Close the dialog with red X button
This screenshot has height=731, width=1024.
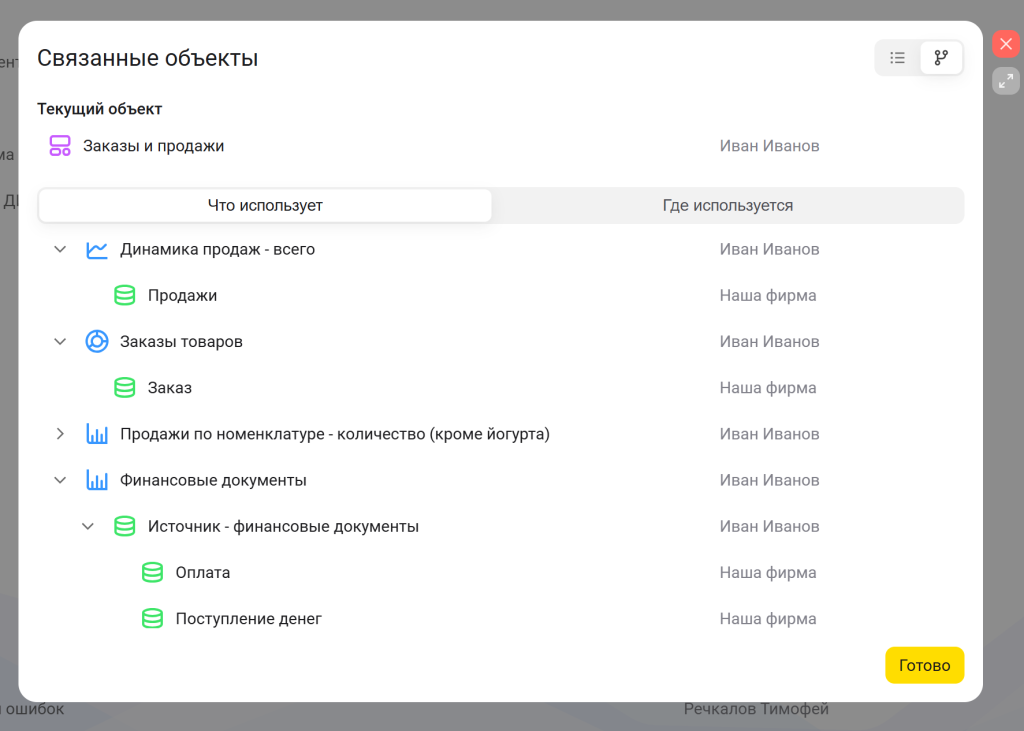click(1006, 44)
